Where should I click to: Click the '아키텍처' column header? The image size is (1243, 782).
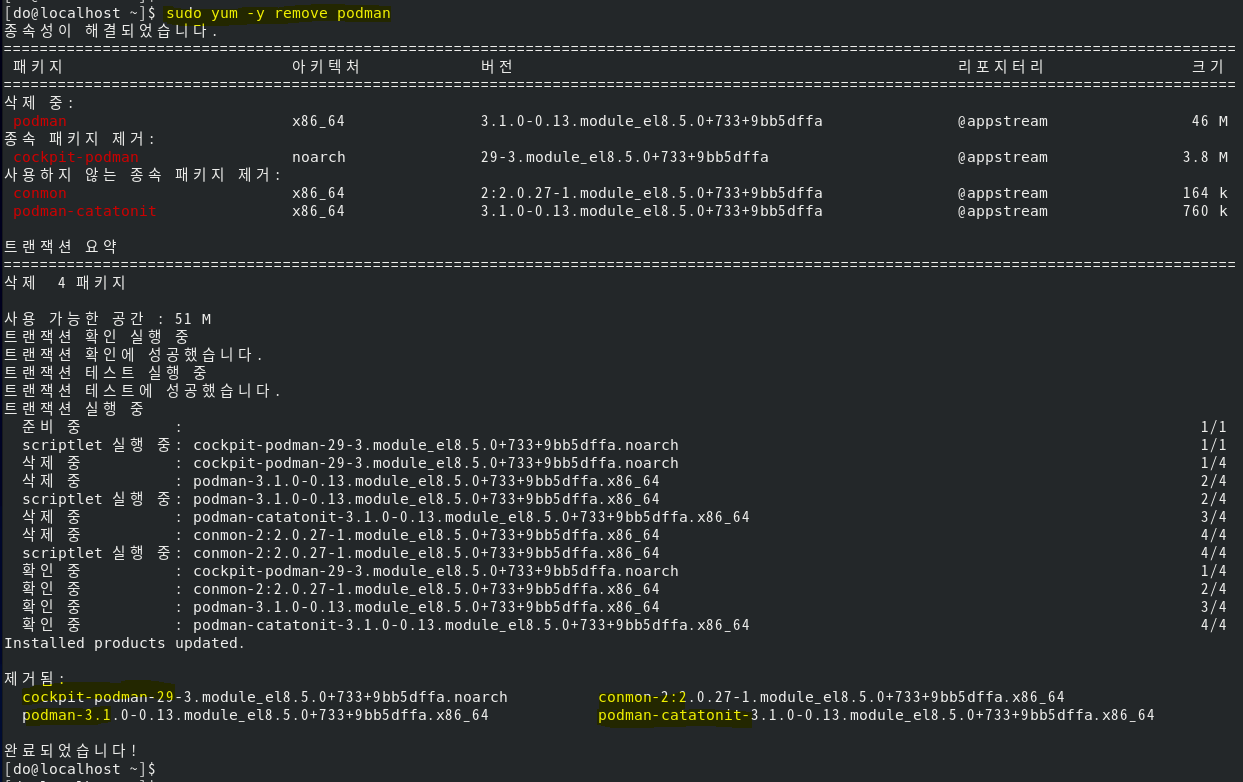[x=326, y=67]
